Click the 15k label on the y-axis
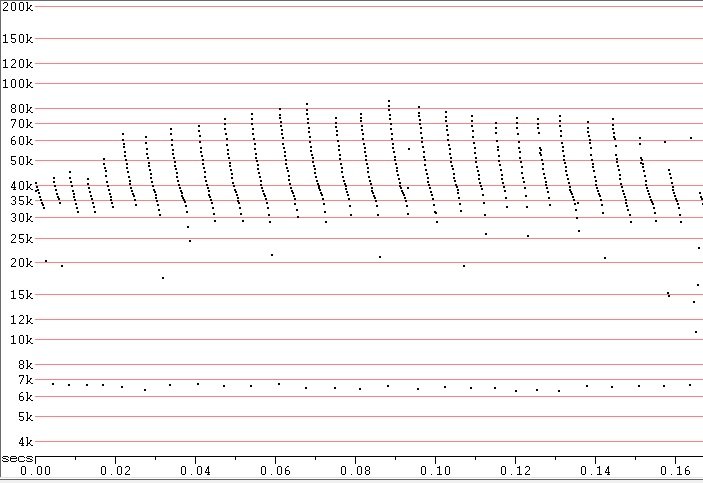The width and height of the screenshot is (703, 483). click(21, 295)
